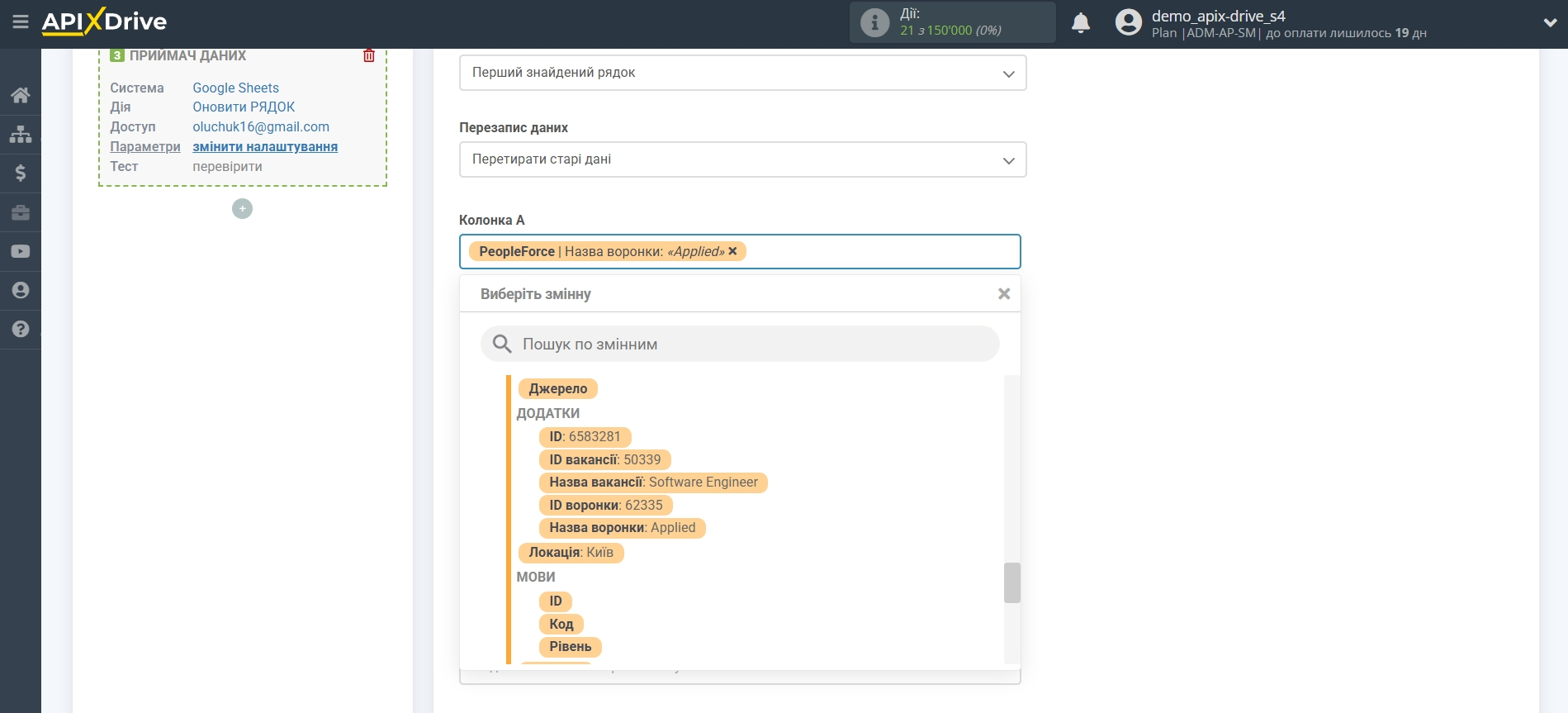Click the account avatar icon
Image resolution: width=1568 pixels, height=713 pixels.
[x=1129, y=22]
